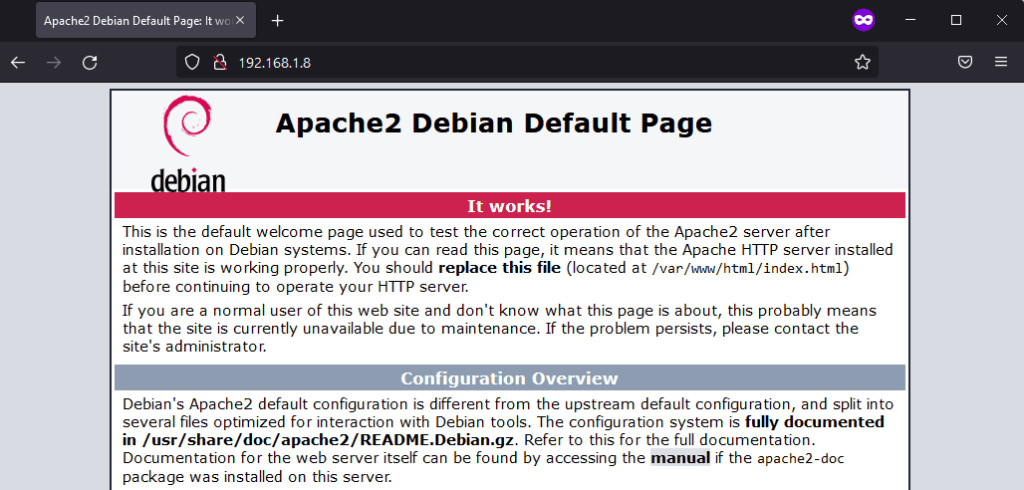Image resolution: width=1024 pixels, height=490 pixels.
Task: Click the purple private browsing mask icon
Action: click(863, 20)
